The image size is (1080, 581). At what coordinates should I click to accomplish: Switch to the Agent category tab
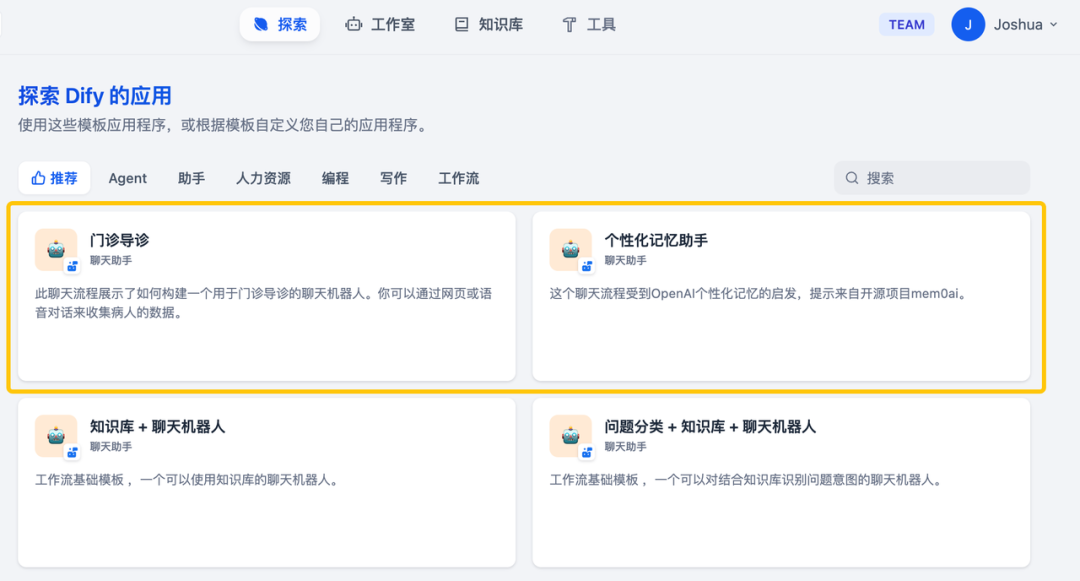click(x=127, y=177)
